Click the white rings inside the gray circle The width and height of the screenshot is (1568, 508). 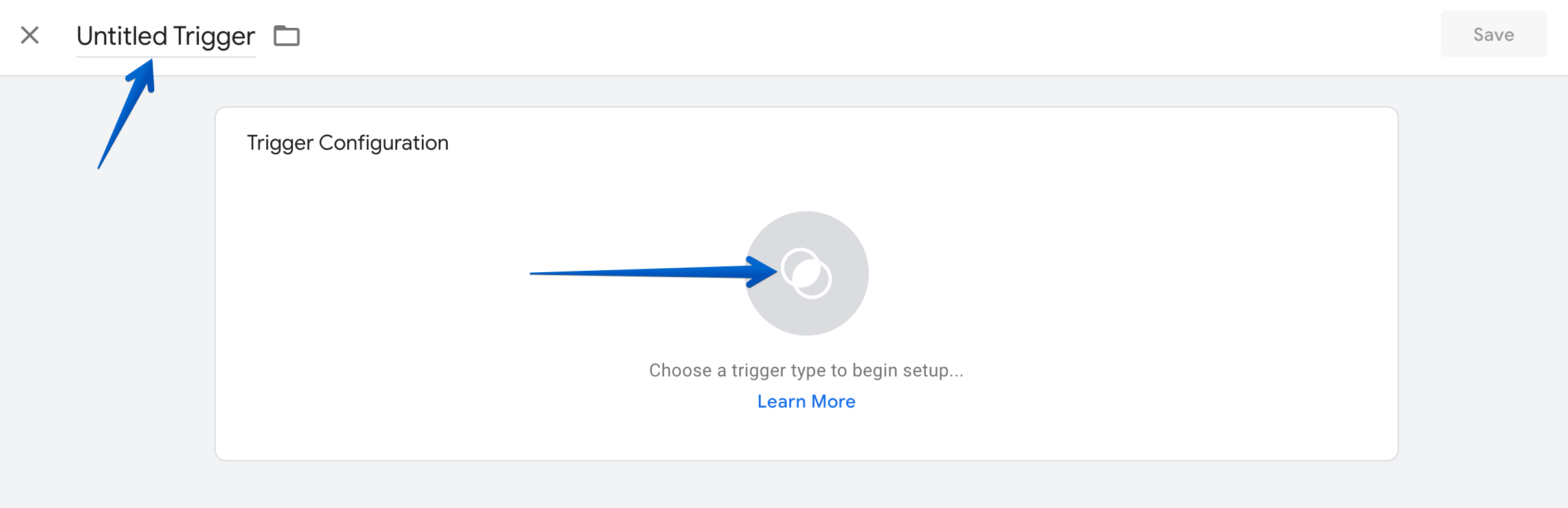click(807, 273)
